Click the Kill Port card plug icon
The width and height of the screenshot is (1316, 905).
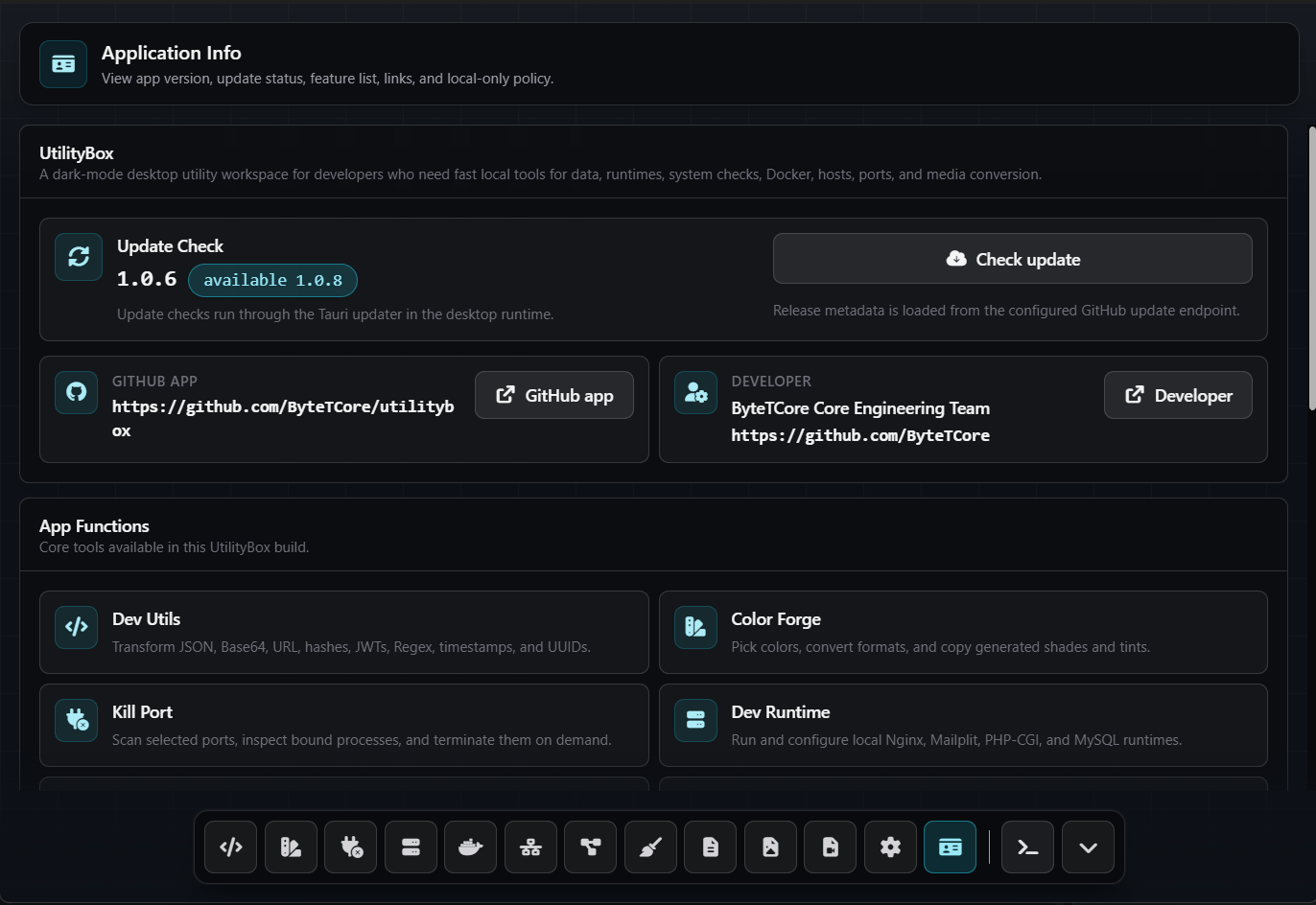76,720
